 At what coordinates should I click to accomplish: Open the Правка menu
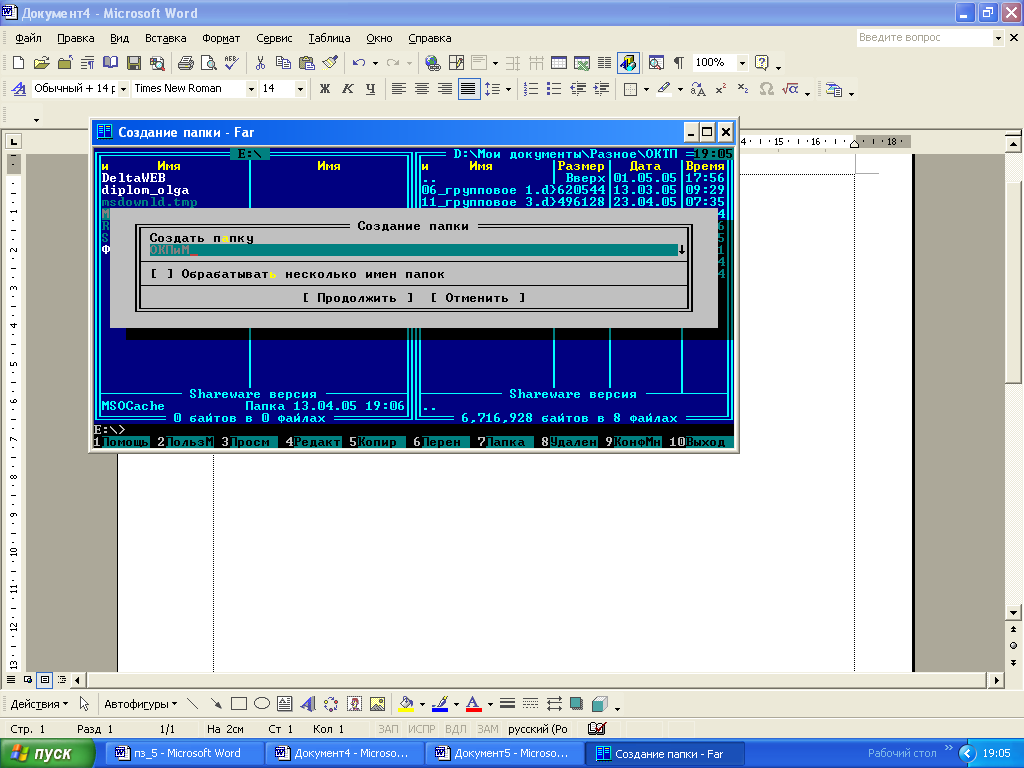point(76,38)
